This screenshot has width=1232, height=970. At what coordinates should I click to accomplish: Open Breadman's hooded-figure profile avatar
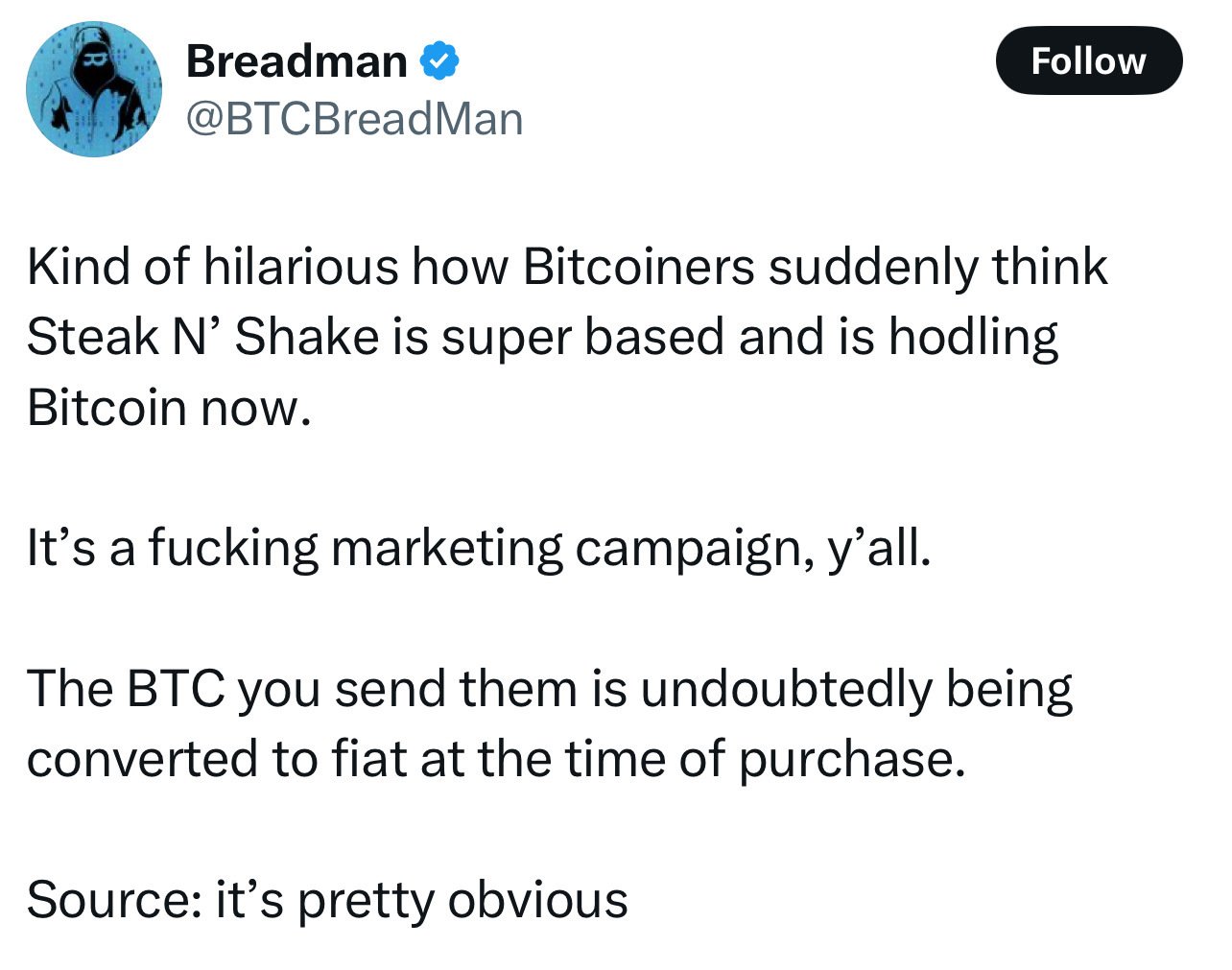coord(94,89)
